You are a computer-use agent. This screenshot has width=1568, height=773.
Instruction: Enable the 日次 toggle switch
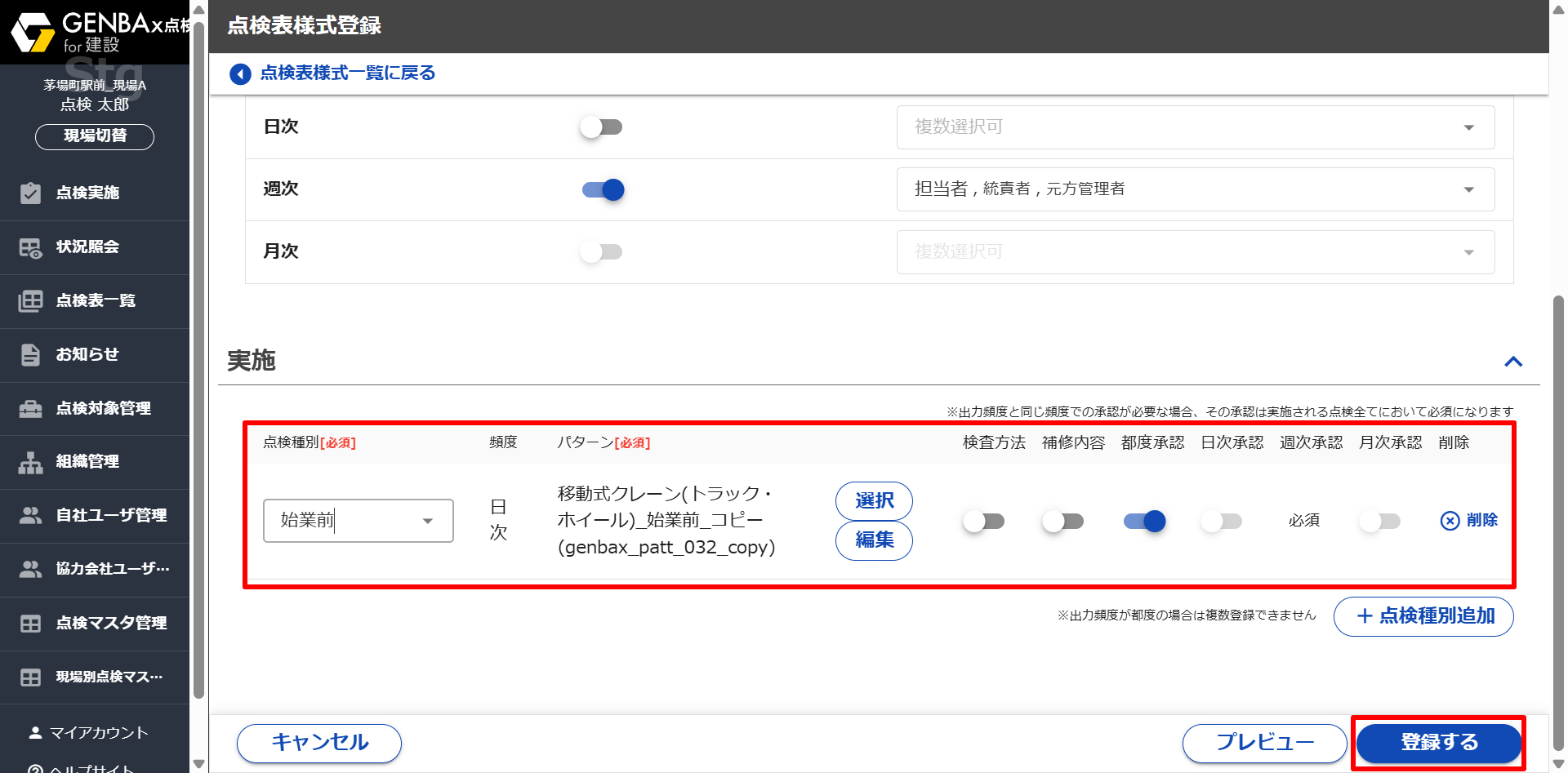click(601, 127)
